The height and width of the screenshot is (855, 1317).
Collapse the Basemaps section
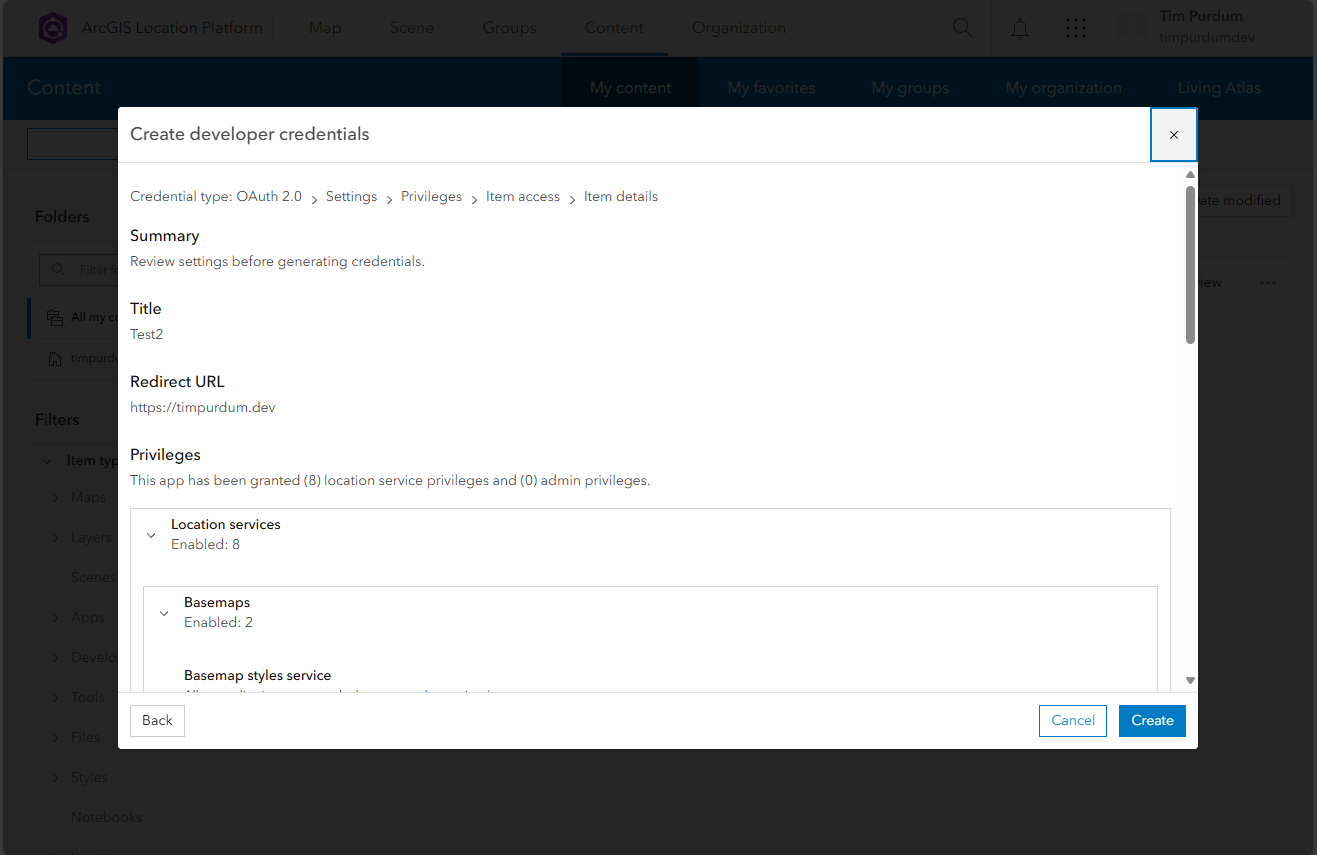(164, 613)
